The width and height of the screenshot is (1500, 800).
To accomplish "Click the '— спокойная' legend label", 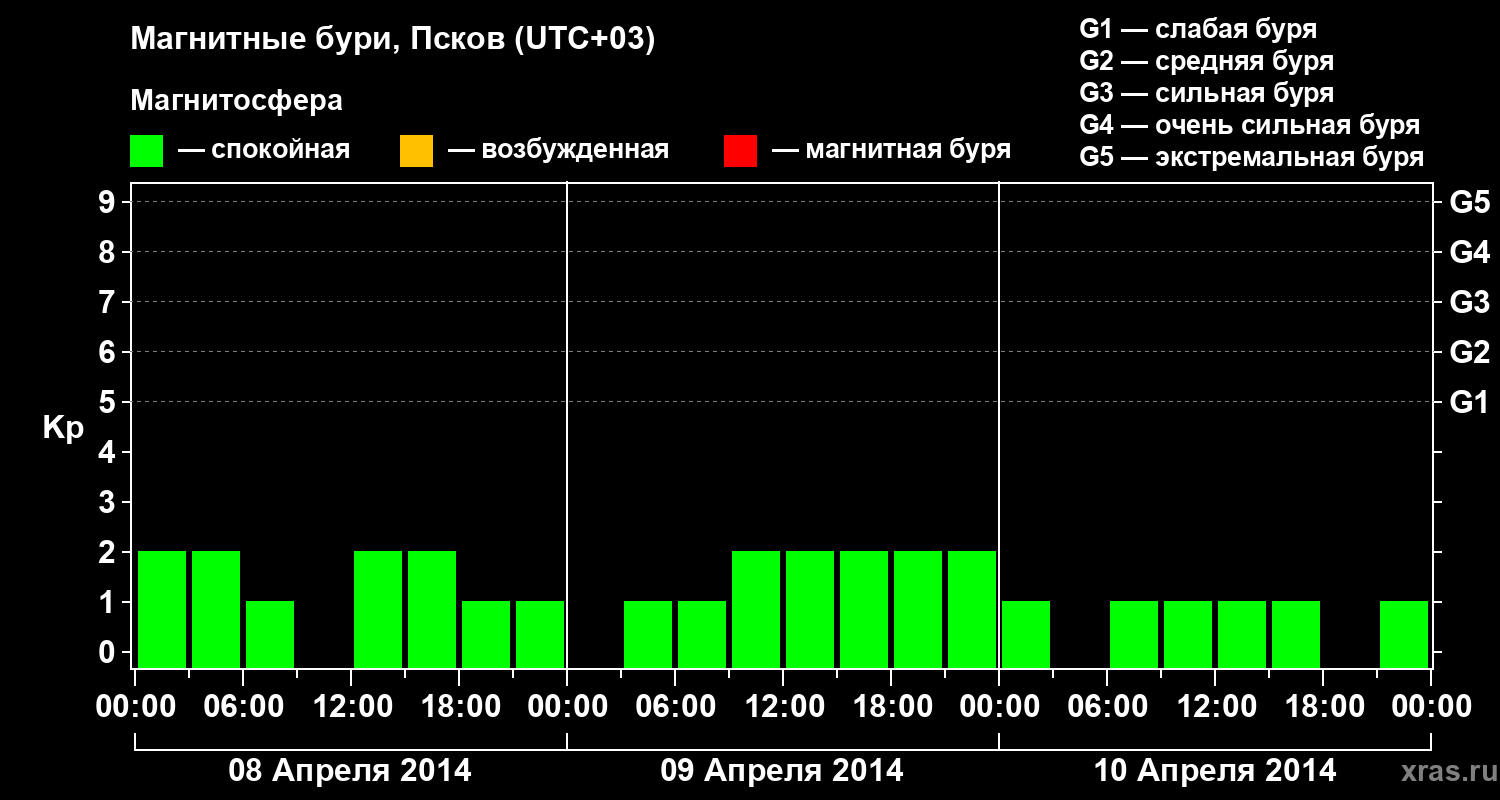I will coord(264,150).
